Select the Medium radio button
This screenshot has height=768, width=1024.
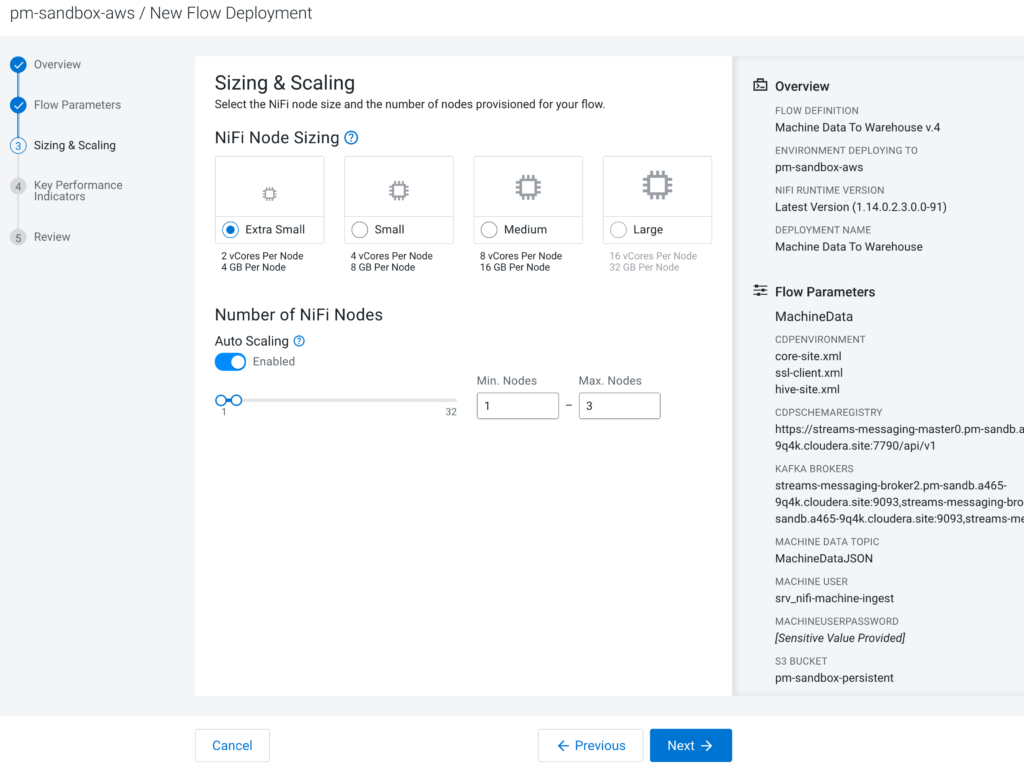click(489, 230)
